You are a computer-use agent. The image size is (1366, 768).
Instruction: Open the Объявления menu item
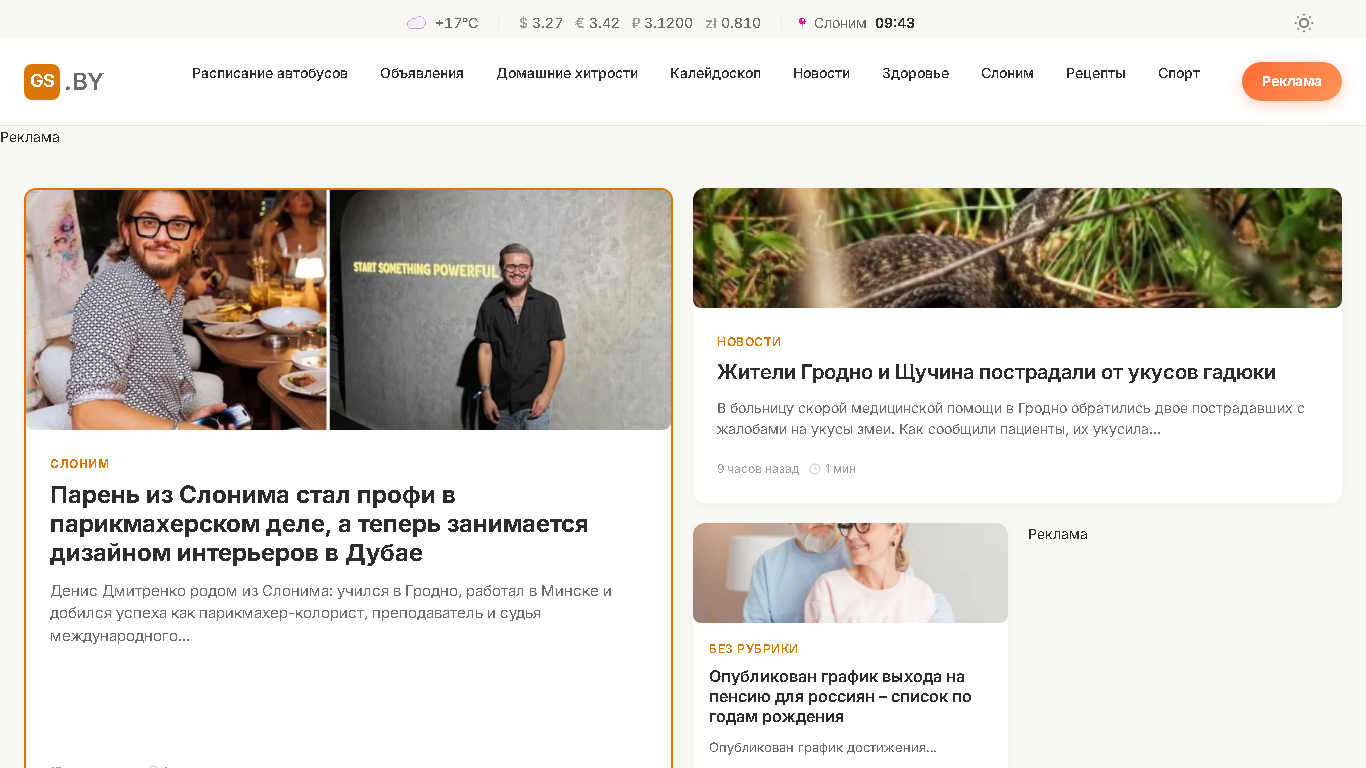click(x=422, y=73)
